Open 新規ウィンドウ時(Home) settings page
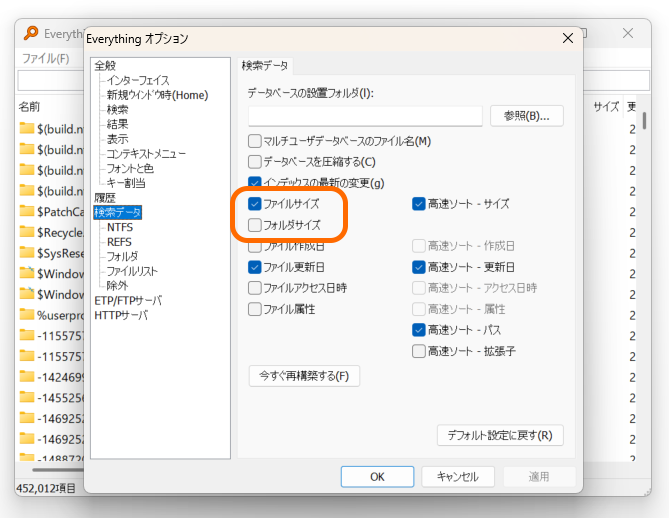 (x=157, y=95)
